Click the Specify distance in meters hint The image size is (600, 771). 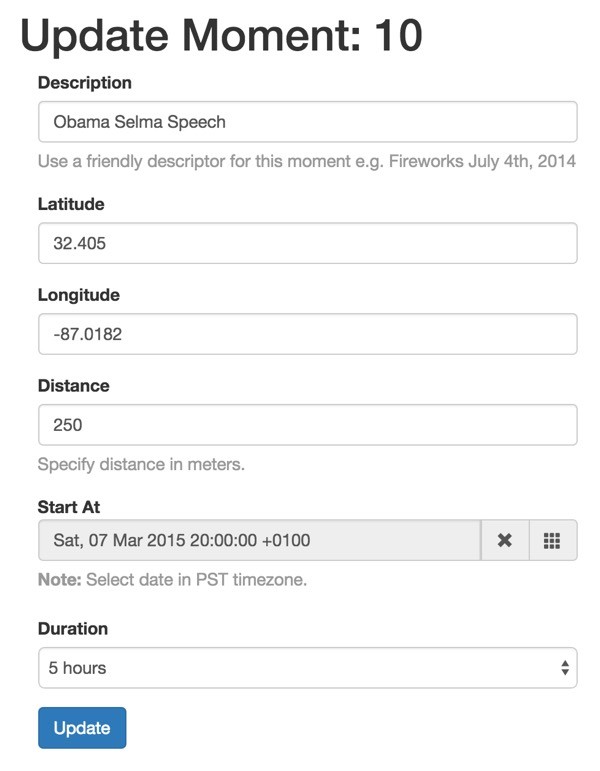(141, 464)
